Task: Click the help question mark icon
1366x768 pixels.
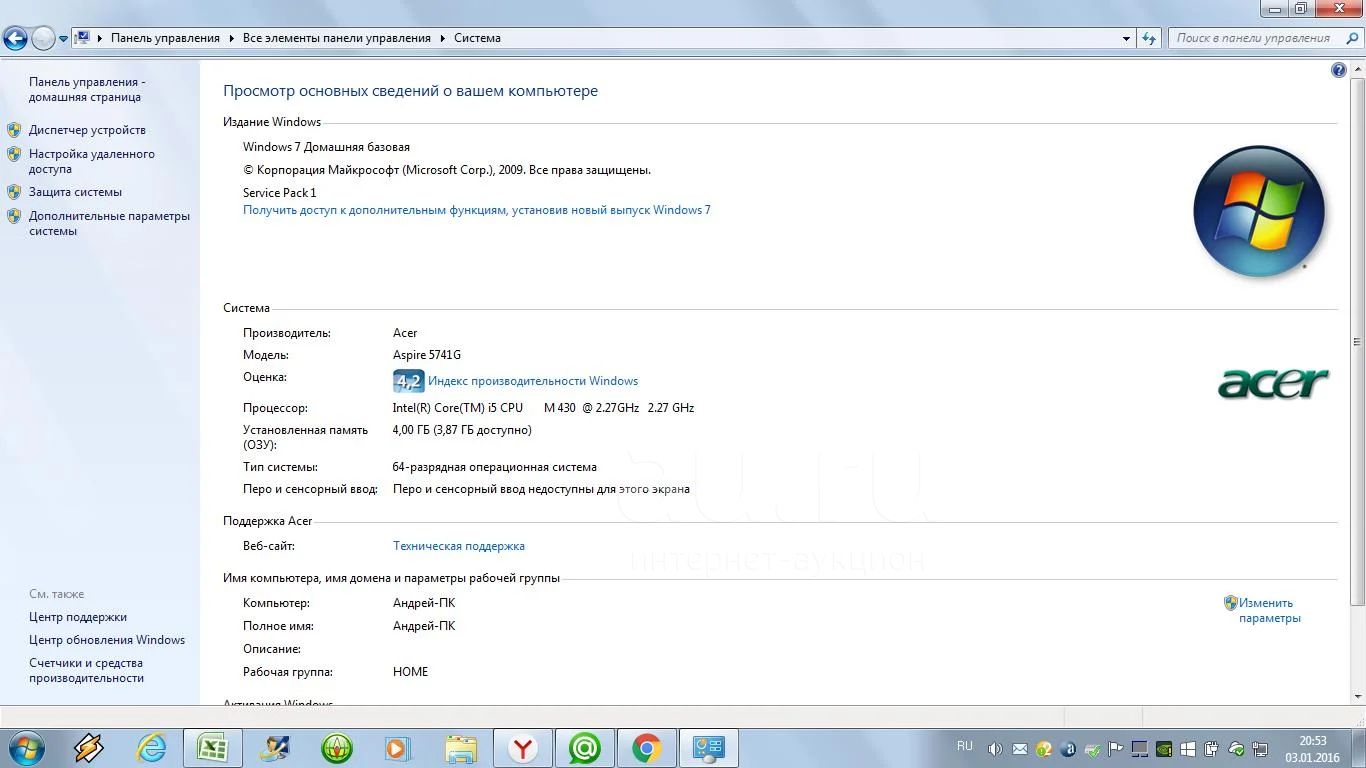Action: point(1339,70)
